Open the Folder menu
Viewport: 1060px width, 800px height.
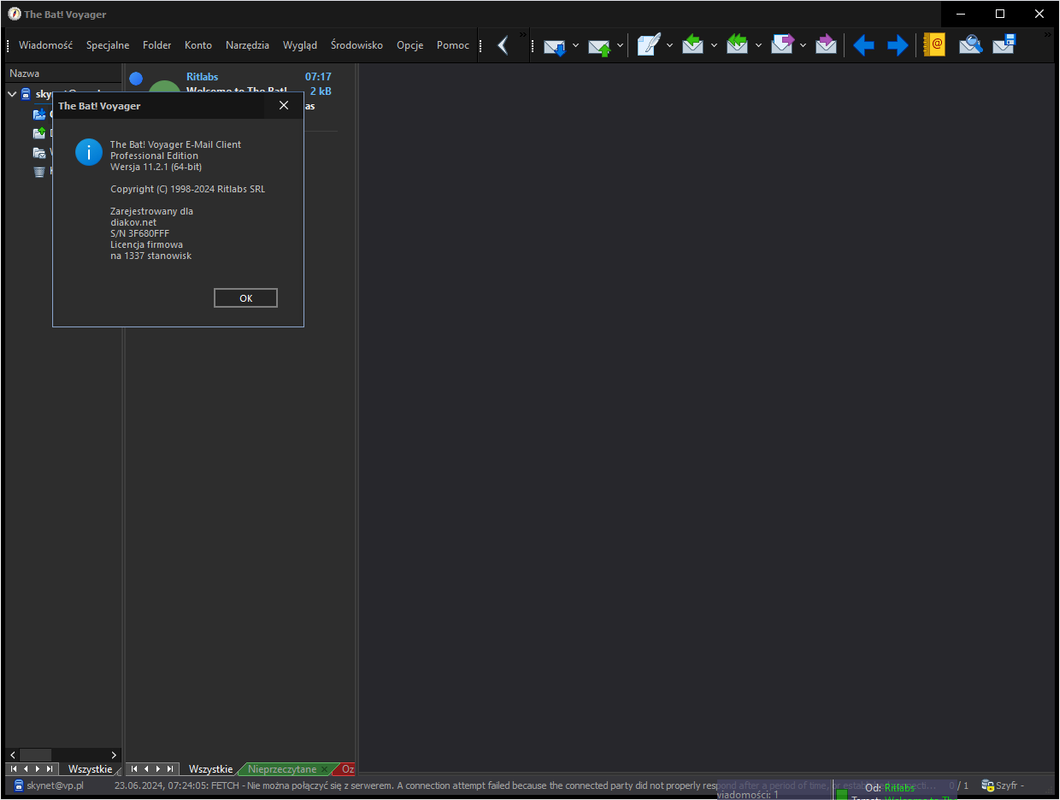(x=157, y=45)
